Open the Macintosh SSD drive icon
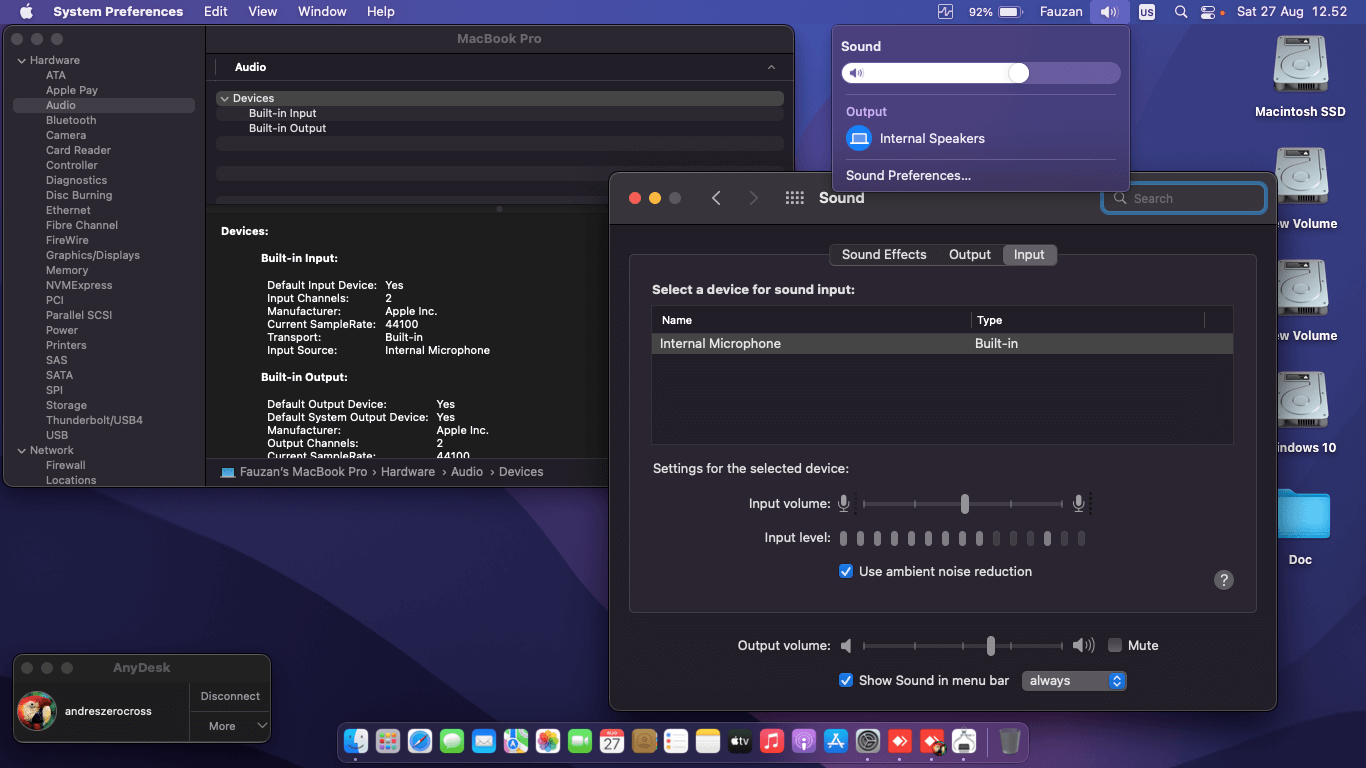This screenshot has height=768, width=1366. point(1300,66)
